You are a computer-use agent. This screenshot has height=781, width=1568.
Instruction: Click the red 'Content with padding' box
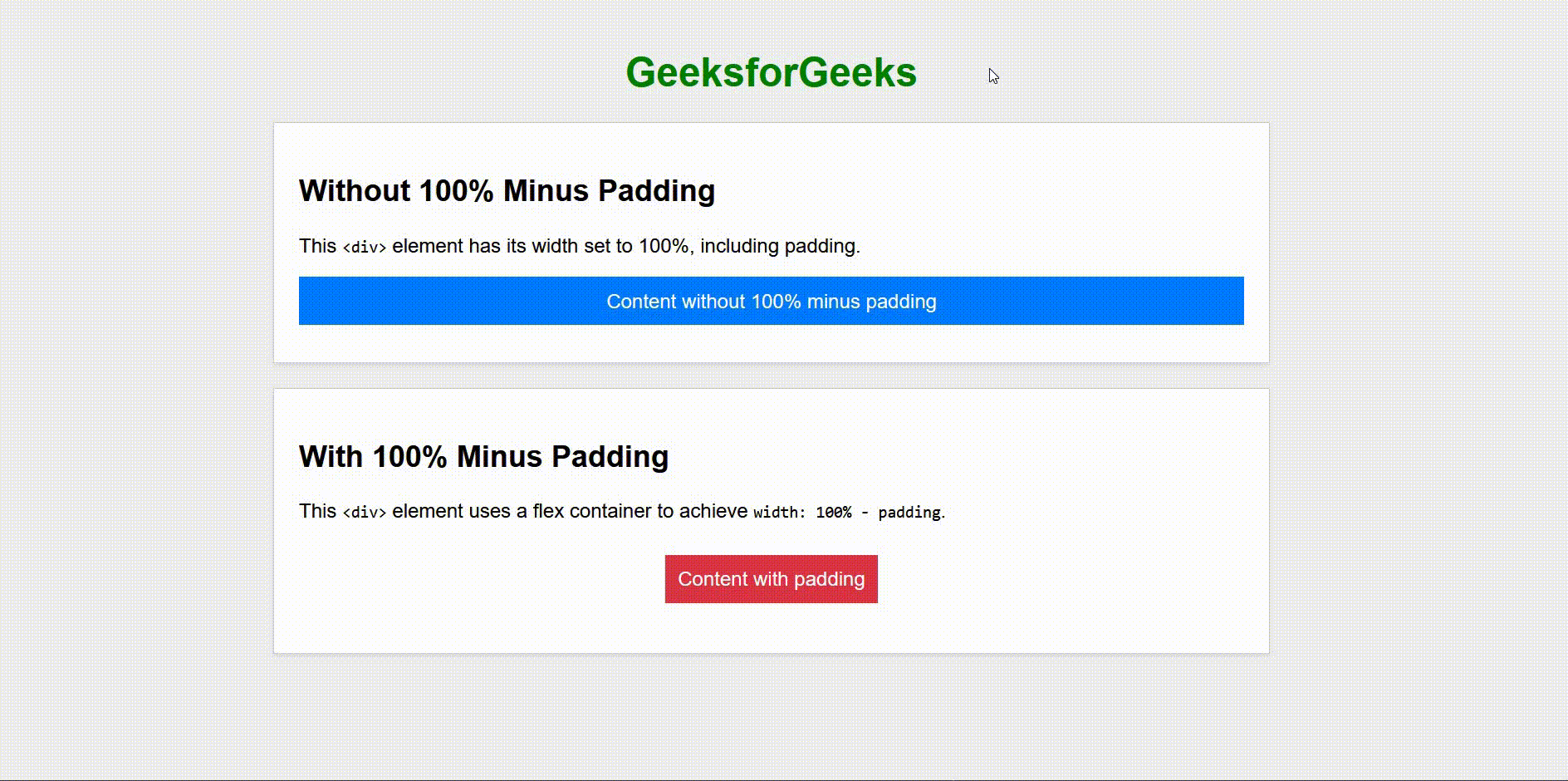(771, 579)
